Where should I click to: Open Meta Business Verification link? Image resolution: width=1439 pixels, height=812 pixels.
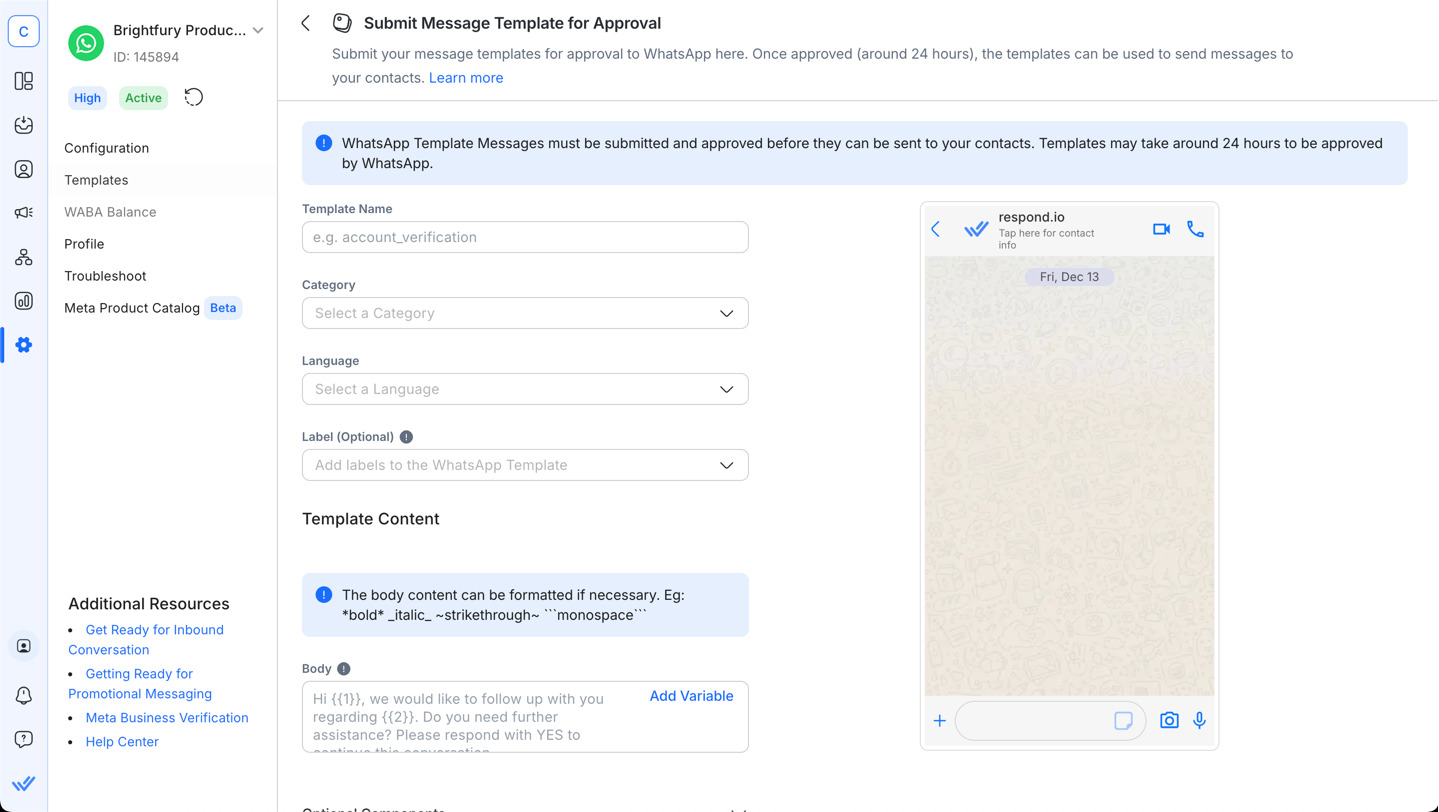167,718
